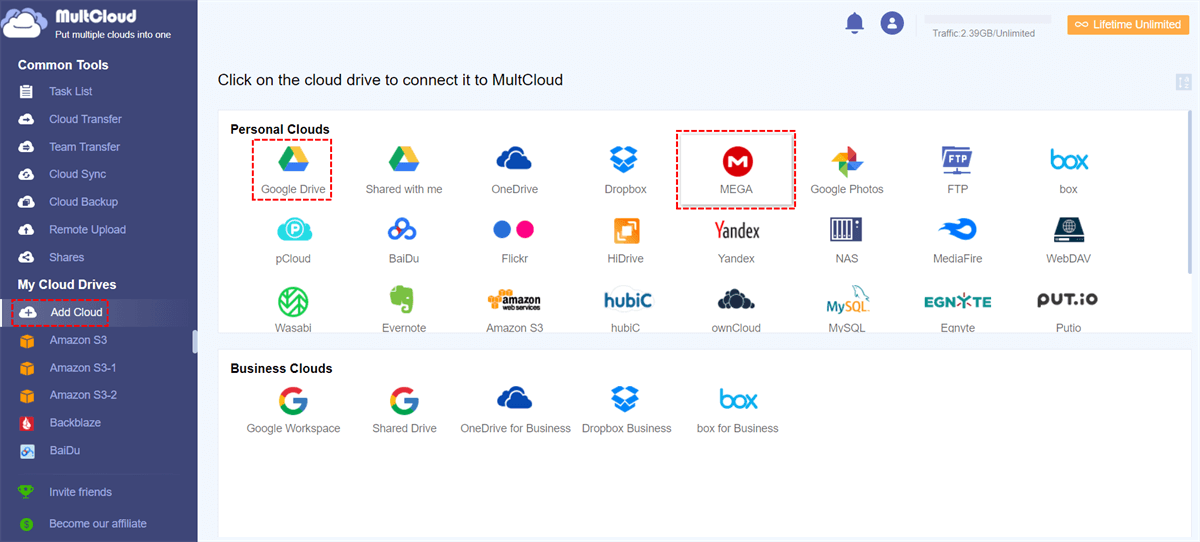Add Google Workspace business cloud
Screen dimensions: 1200x542
(x=293, y=410)
